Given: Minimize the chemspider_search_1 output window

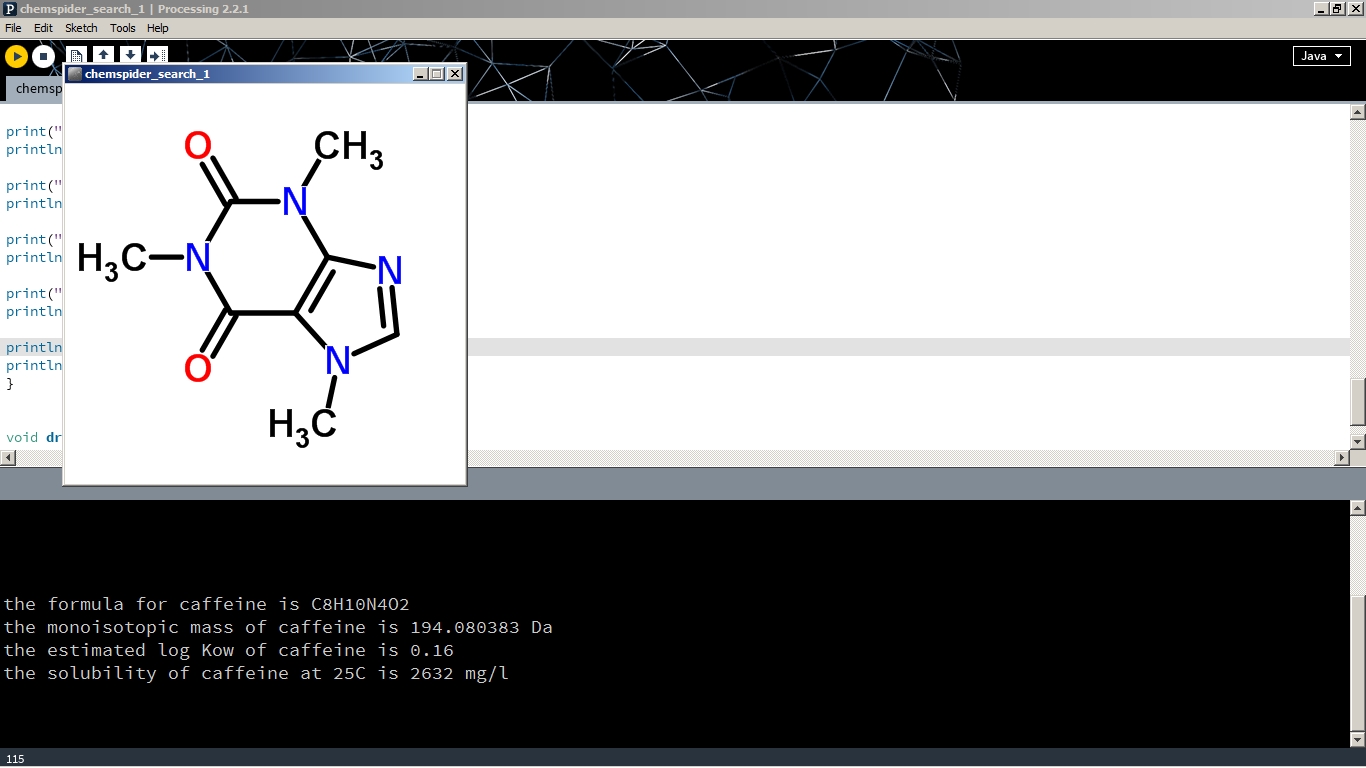Looking at the screenshot, I should [420, 74].
